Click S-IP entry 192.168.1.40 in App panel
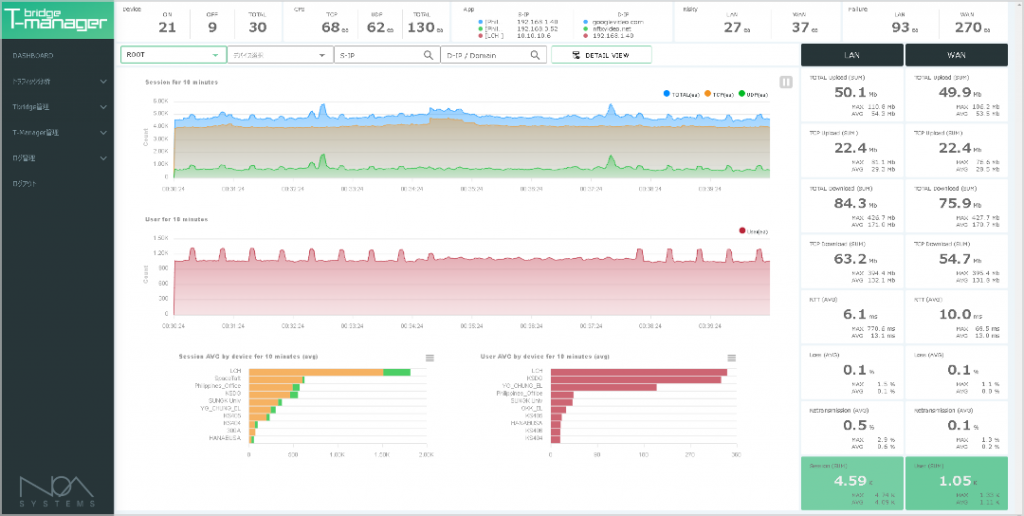Viewport: 1024px width, 516px height. coord(539,22)
